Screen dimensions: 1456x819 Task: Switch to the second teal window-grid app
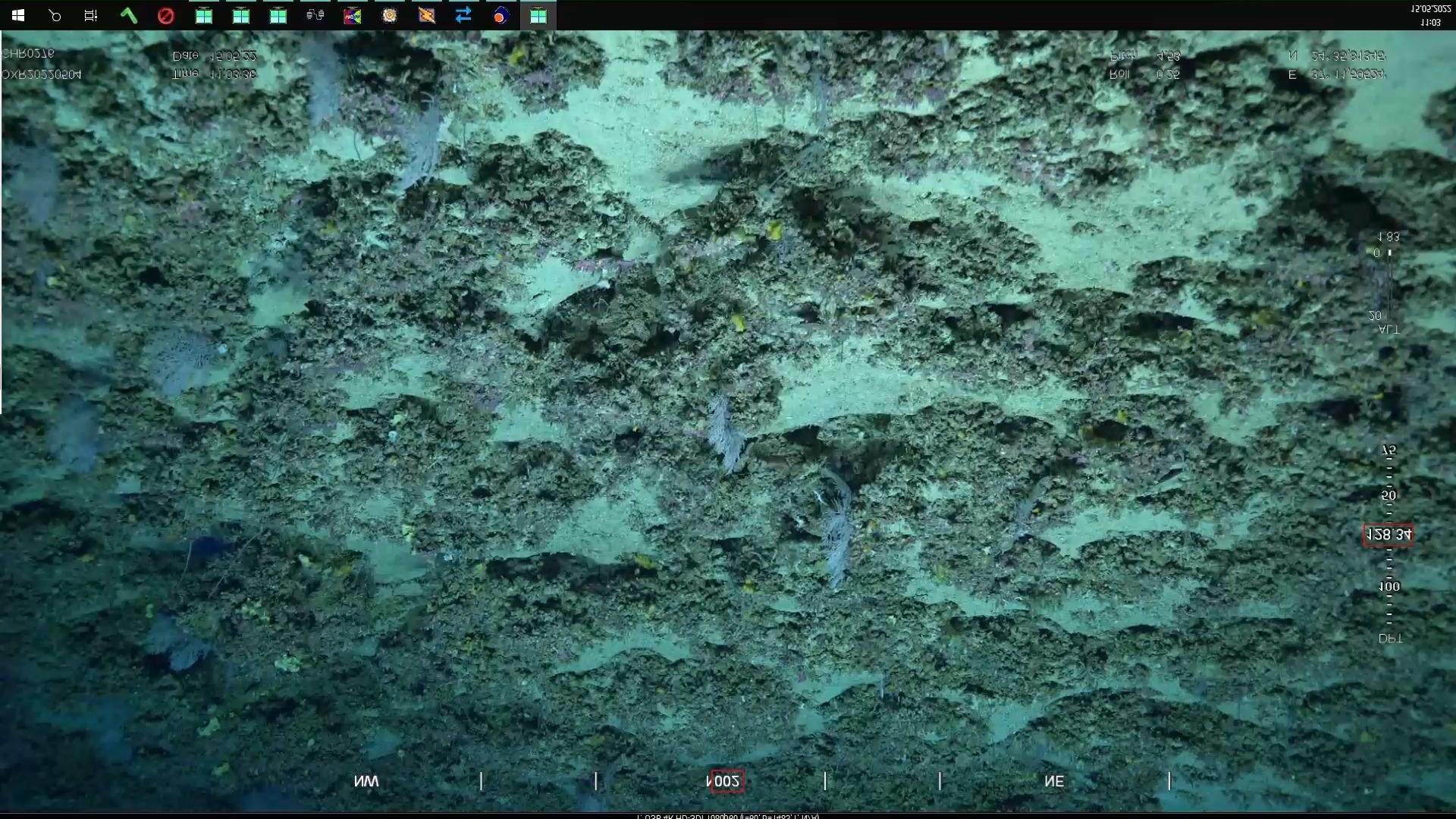240,15
